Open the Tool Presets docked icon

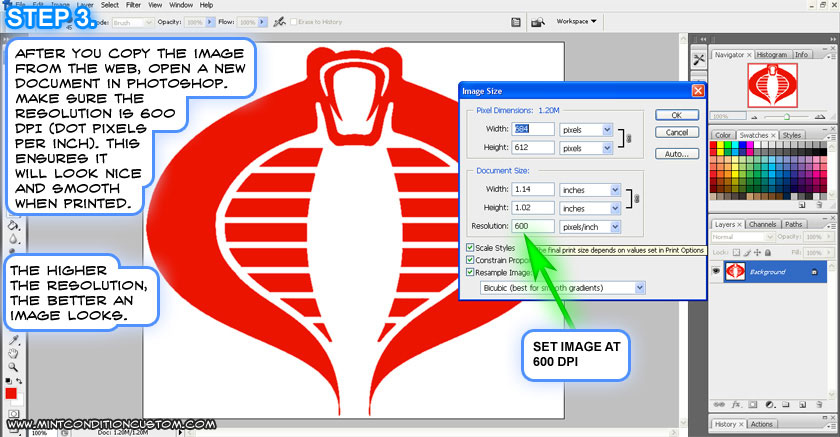coord(699,59)
